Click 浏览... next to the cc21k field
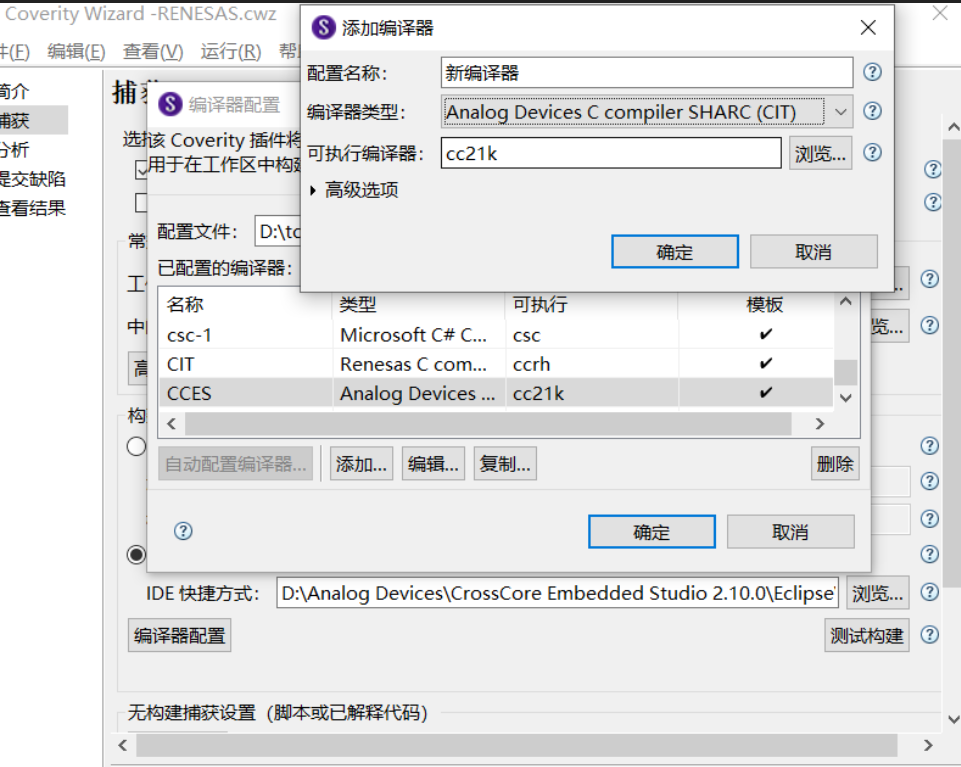961x767 pixels. pos(820,153)
